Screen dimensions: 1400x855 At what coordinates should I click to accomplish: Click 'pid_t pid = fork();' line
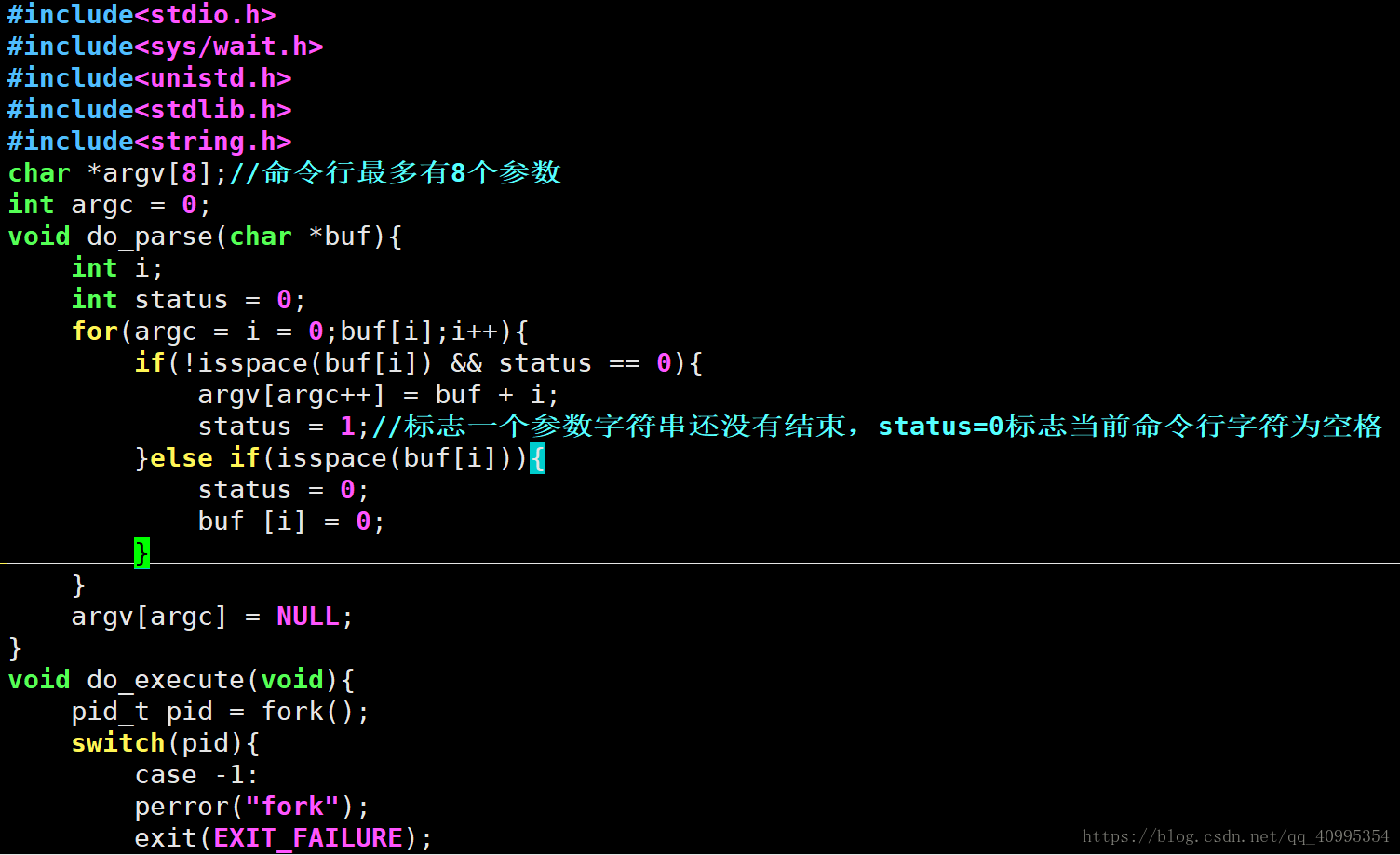point(220,712)
